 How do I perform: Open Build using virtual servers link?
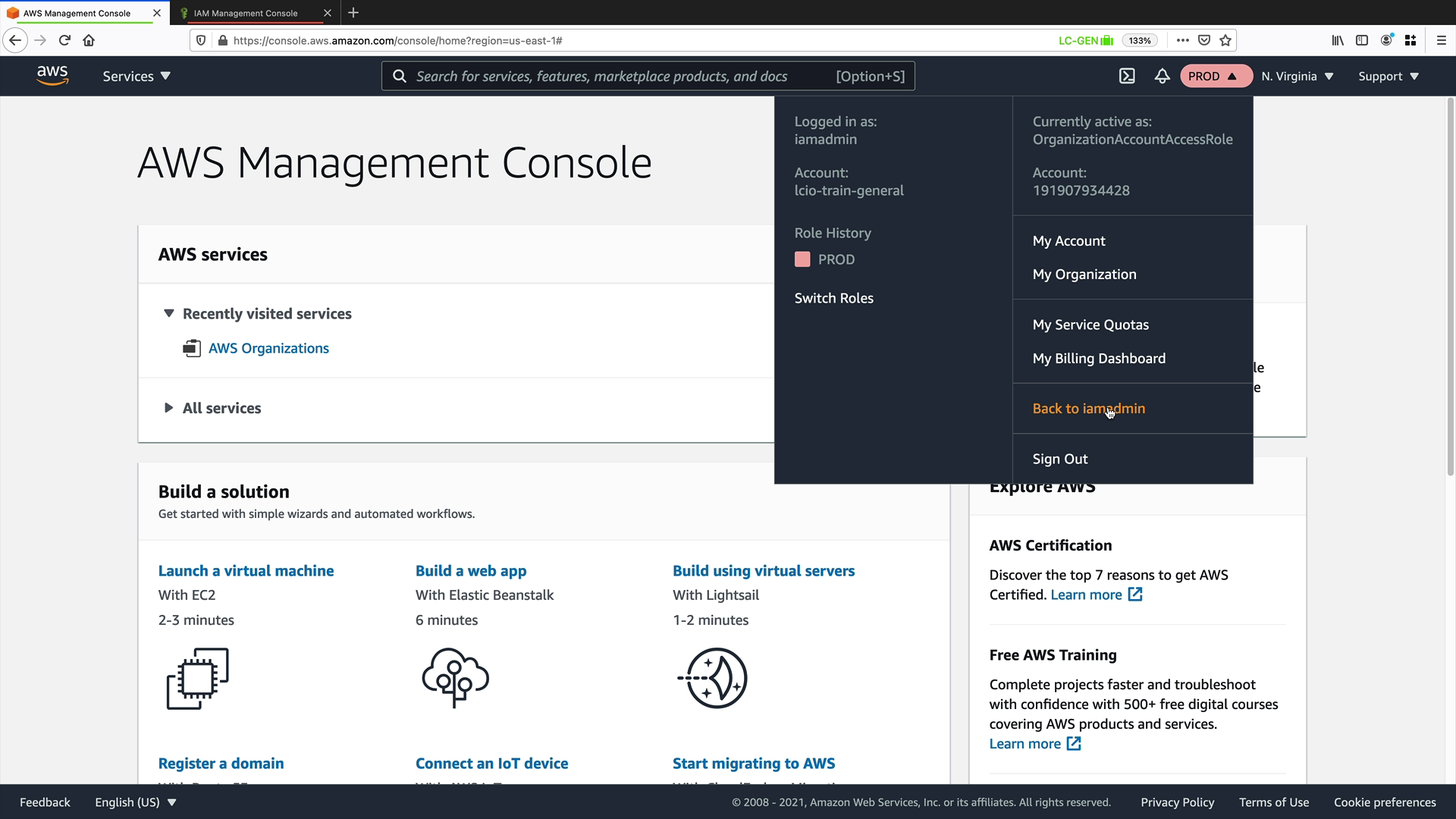pos(764,570)
